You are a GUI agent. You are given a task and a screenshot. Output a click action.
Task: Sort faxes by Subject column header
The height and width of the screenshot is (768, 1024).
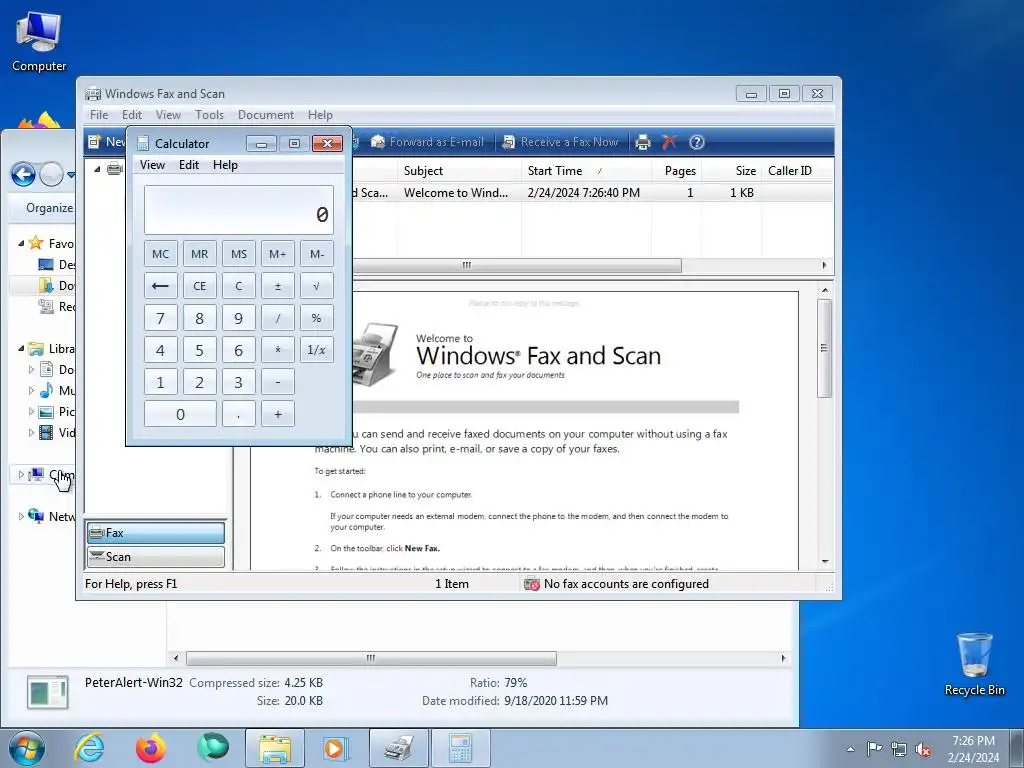[459, 170]
